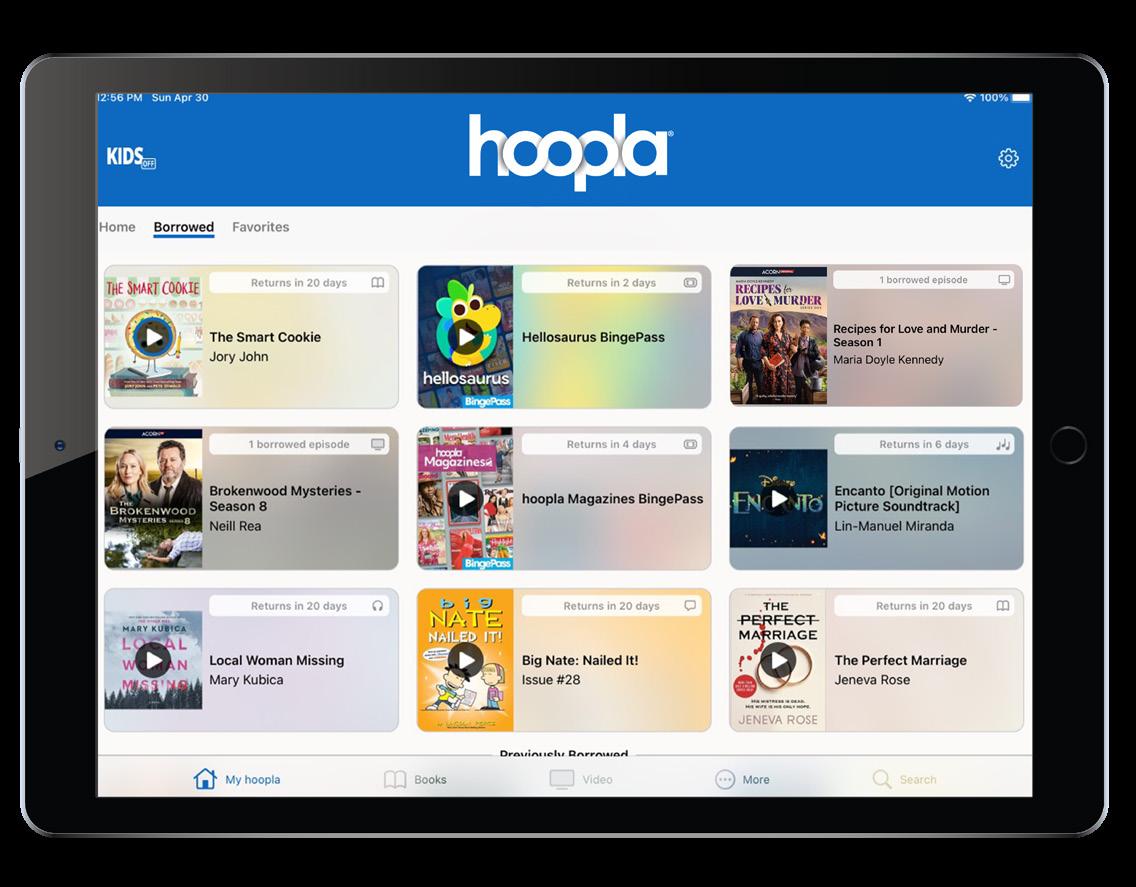The height and width of the screenshot is (887, 1136).
Task: Click Maria Doyle Kennedy name
Action: click(x=888, y=359)
